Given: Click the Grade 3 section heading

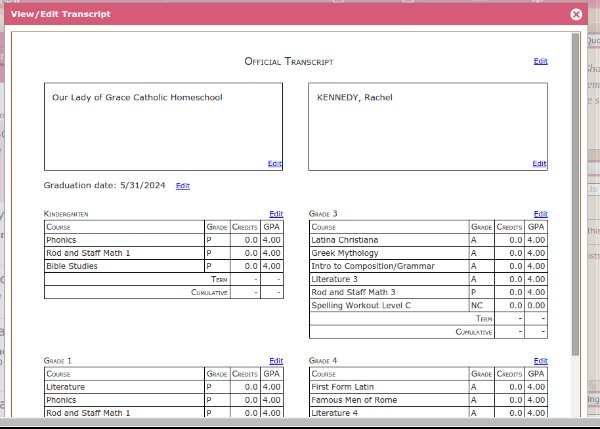Looking at the screenshot, I should click(323, 214).
